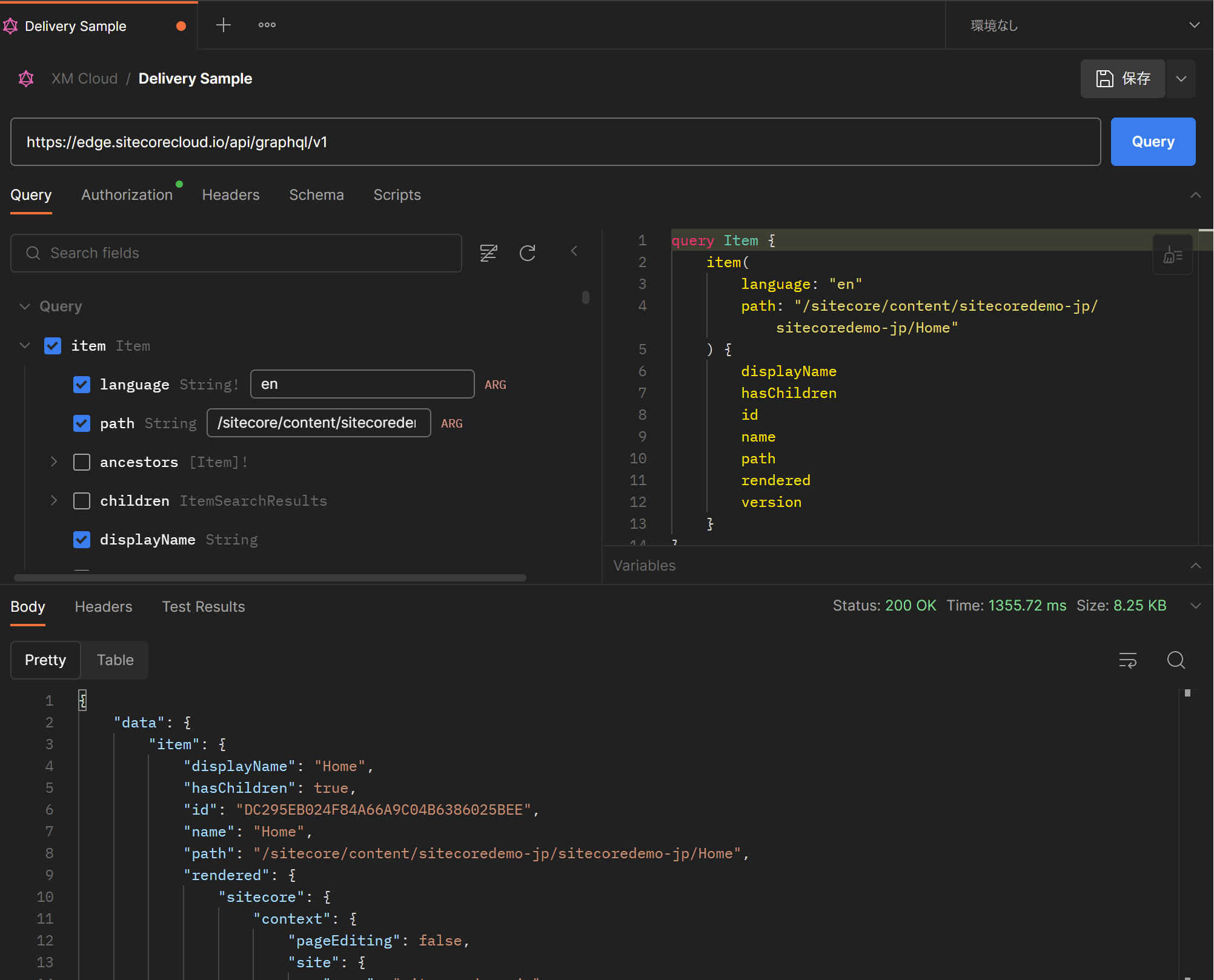1214x980 pixels.
Task: Click the 保存 save button
Action: tap(1123, 79)
